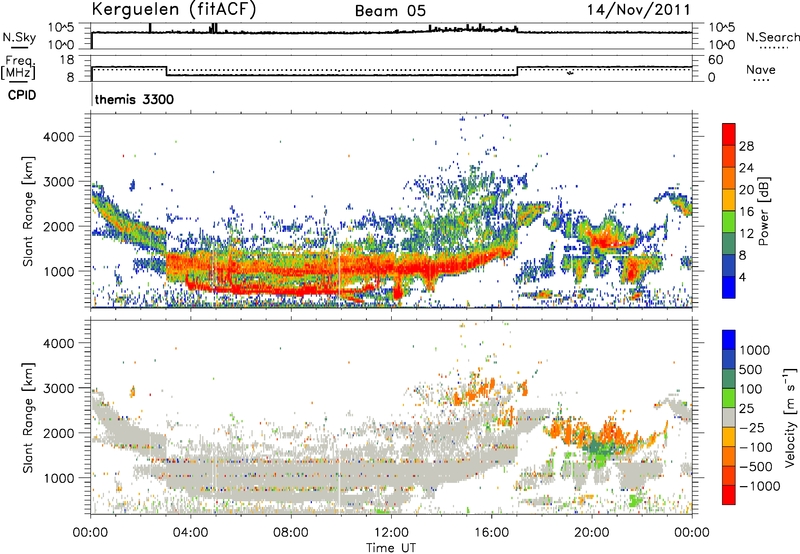This screenshot has height=554, width=800.
Task: Pick the dark green 8–12 dB colorbar segment
Action: coord(729,244)
